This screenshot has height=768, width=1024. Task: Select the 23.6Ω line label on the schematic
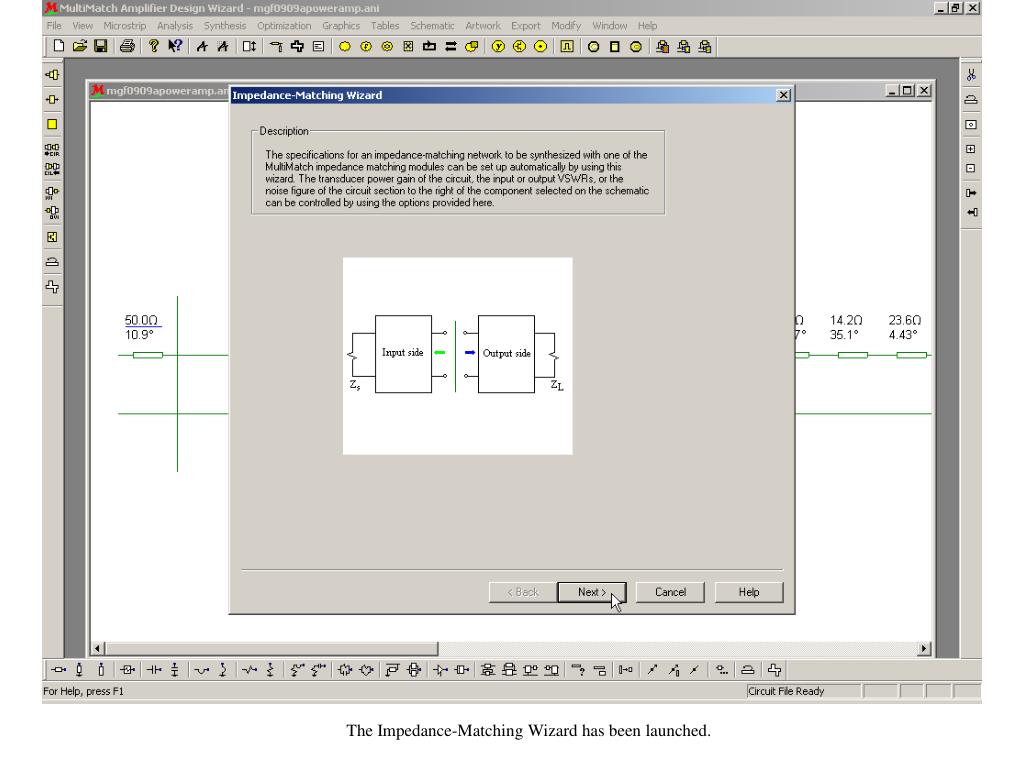(x=904, y=320)
